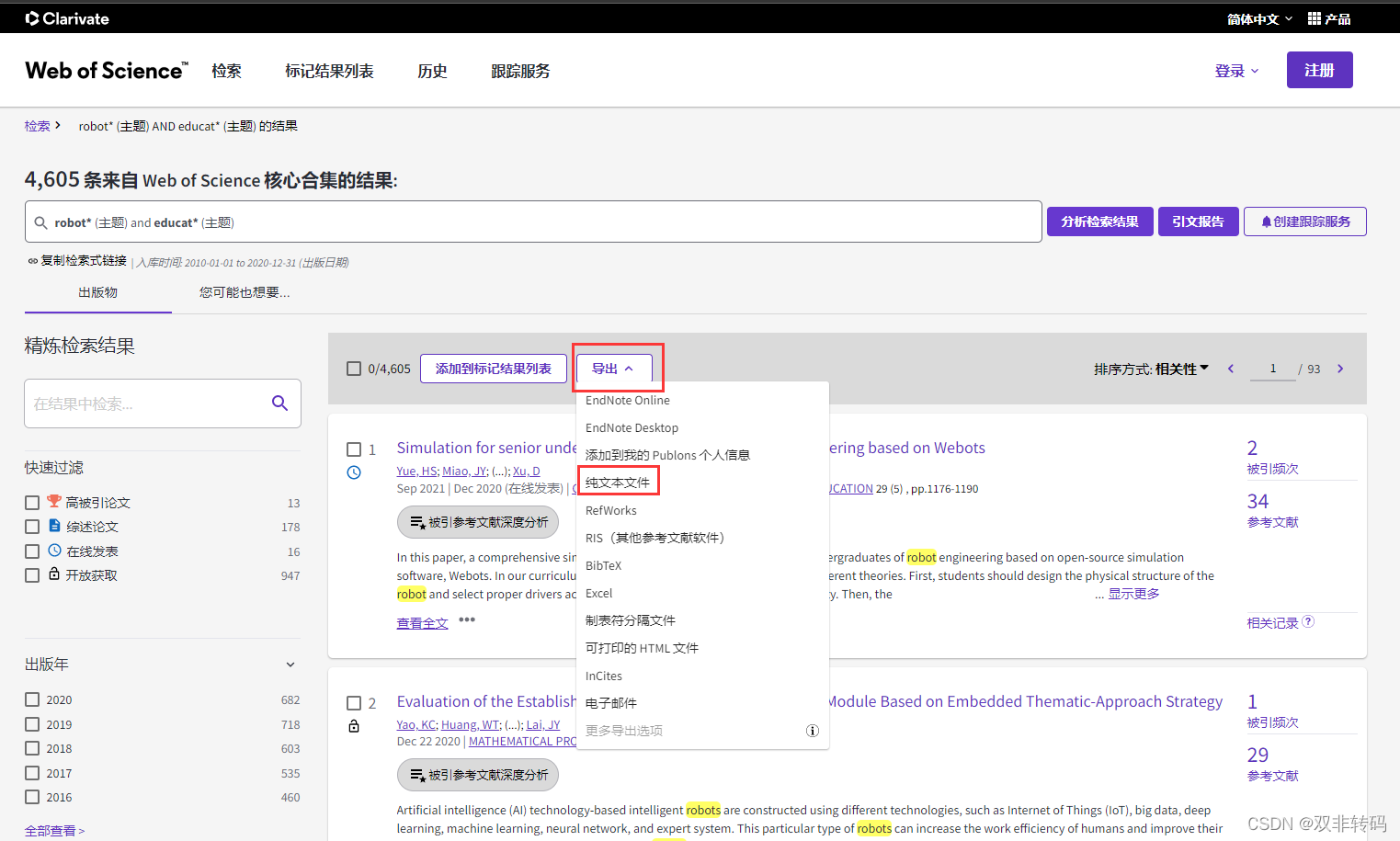The height and width of the screenshot is (841, 1400).
Task: Open 标记结果列表 in the top navigation
Action: click(329, 71)
